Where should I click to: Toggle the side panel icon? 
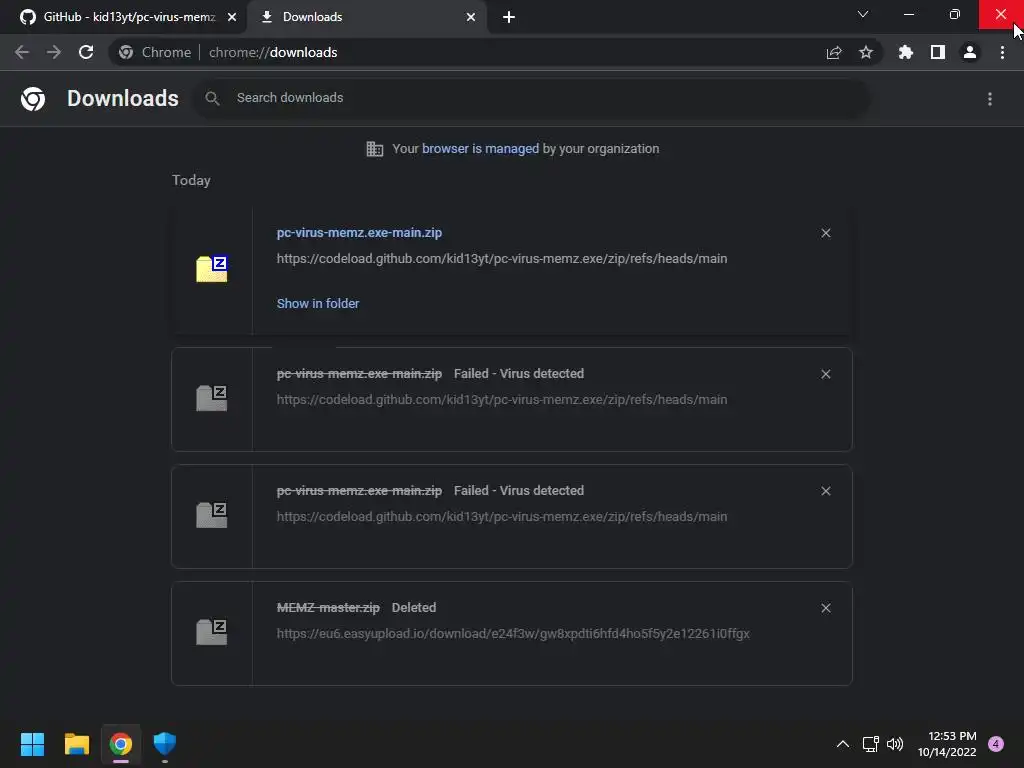(938, 53)
